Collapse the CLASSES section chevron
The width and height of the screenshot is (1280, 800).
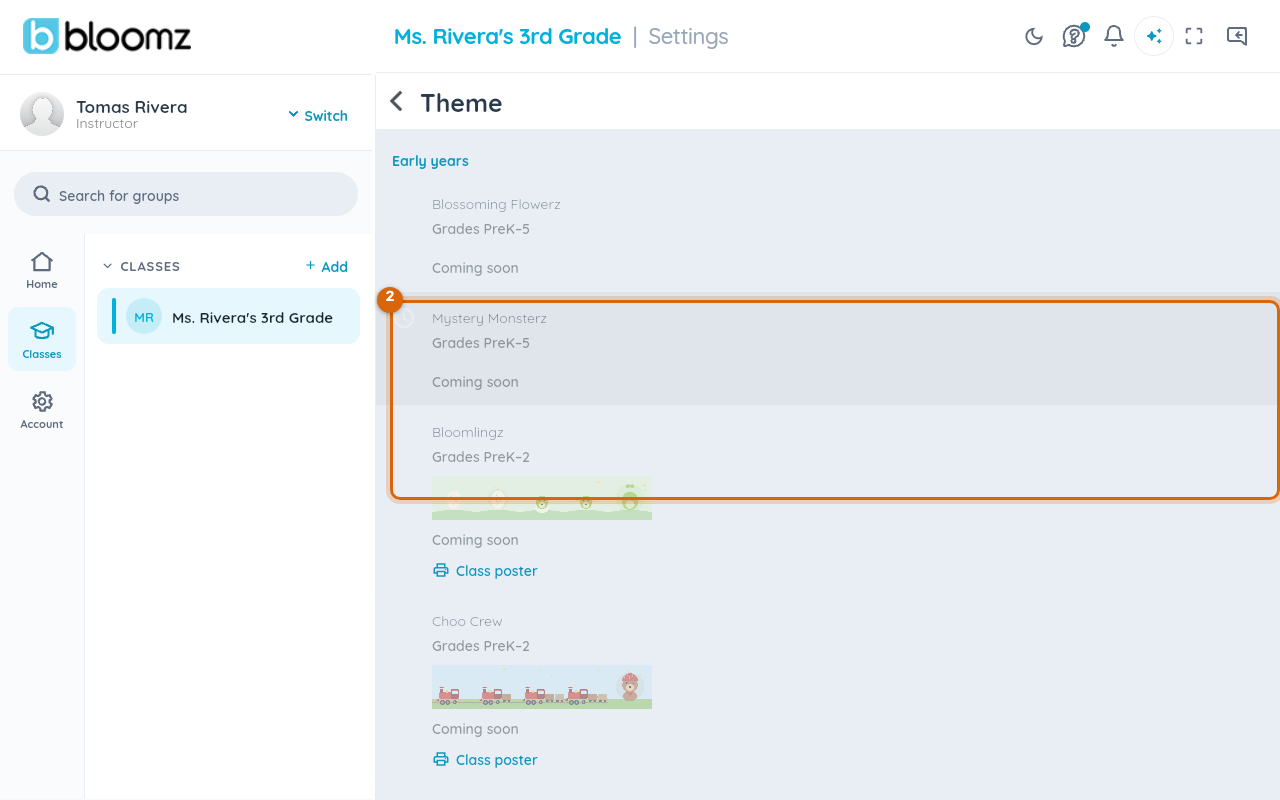(x=108, y=267)
